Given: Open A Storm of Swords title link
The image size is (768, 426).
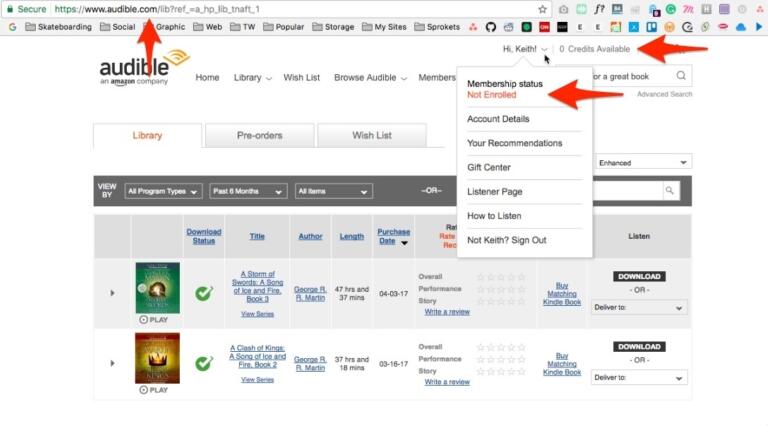Looking at the screenshot, I should 257,286.
